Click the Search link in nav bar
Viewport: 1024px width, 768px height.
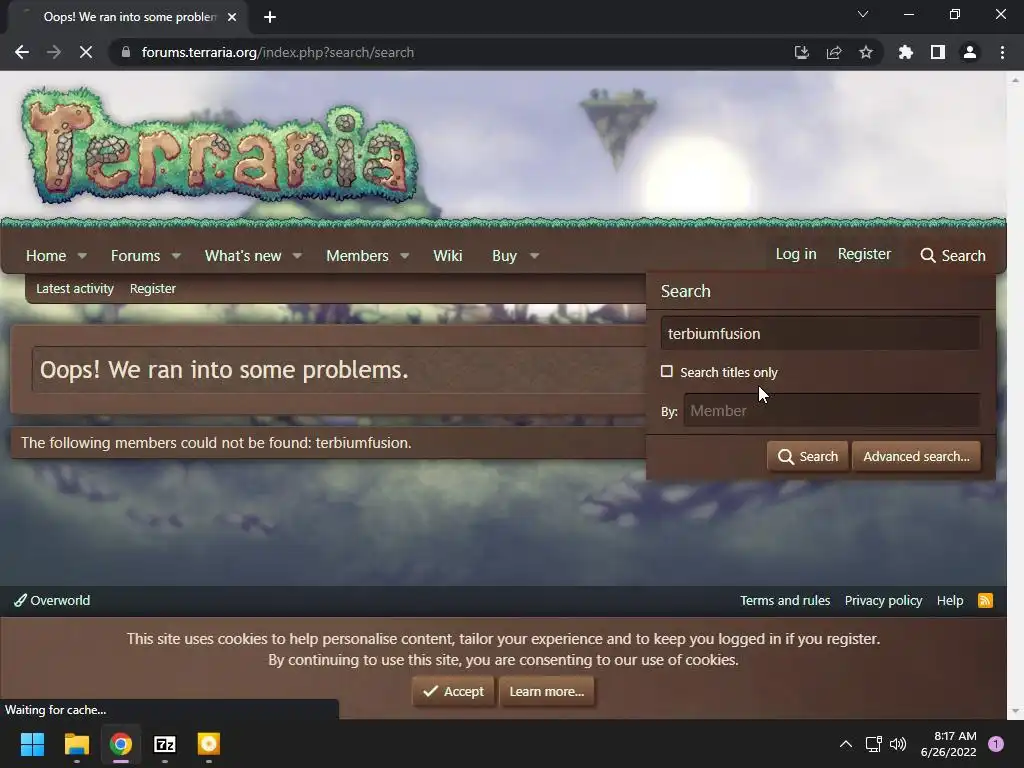tap(953, 255)
